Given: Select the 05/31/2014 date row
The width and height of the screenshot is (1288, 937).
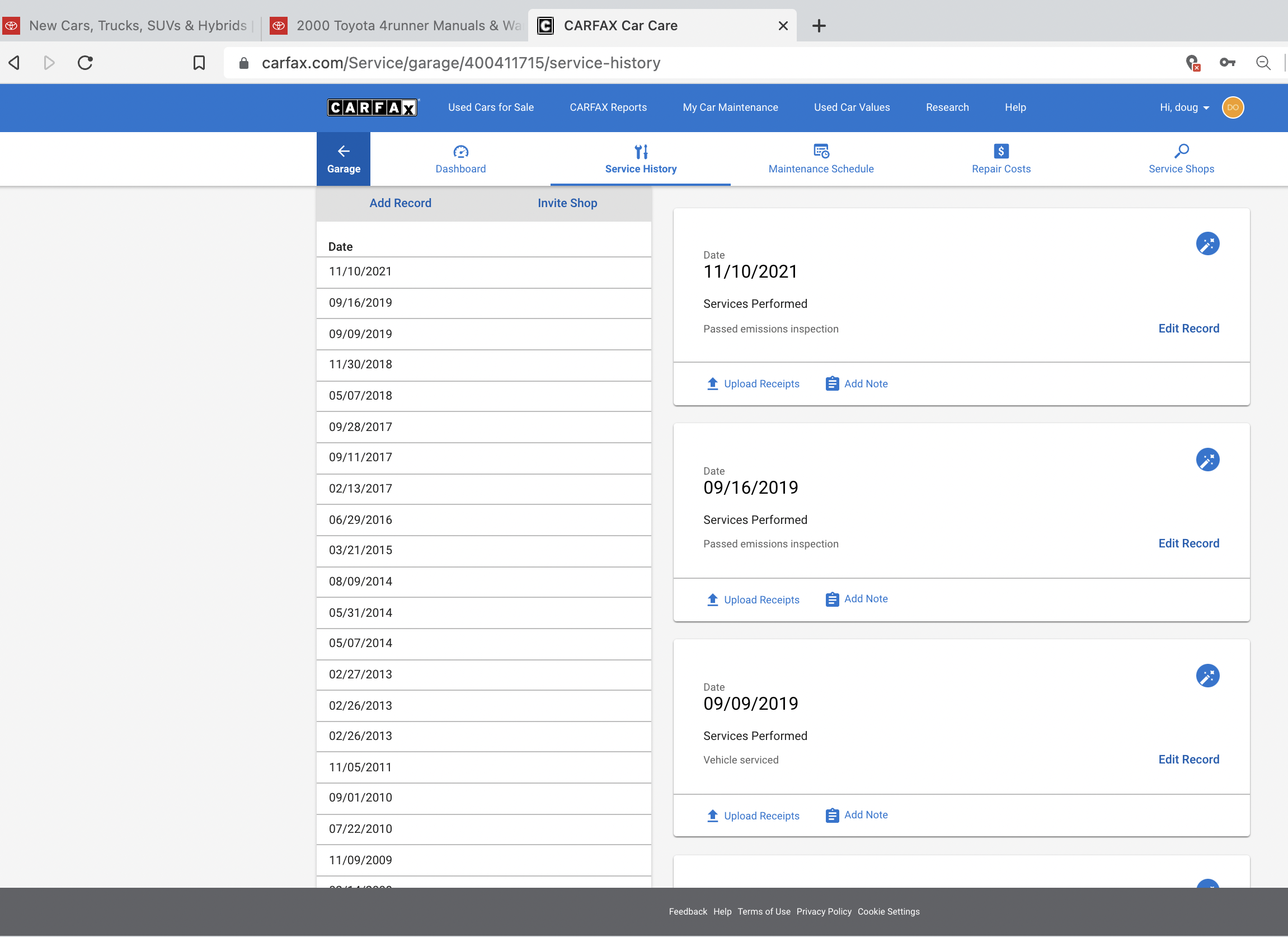Looking at the screenshot, I should (x=484, y=613).
